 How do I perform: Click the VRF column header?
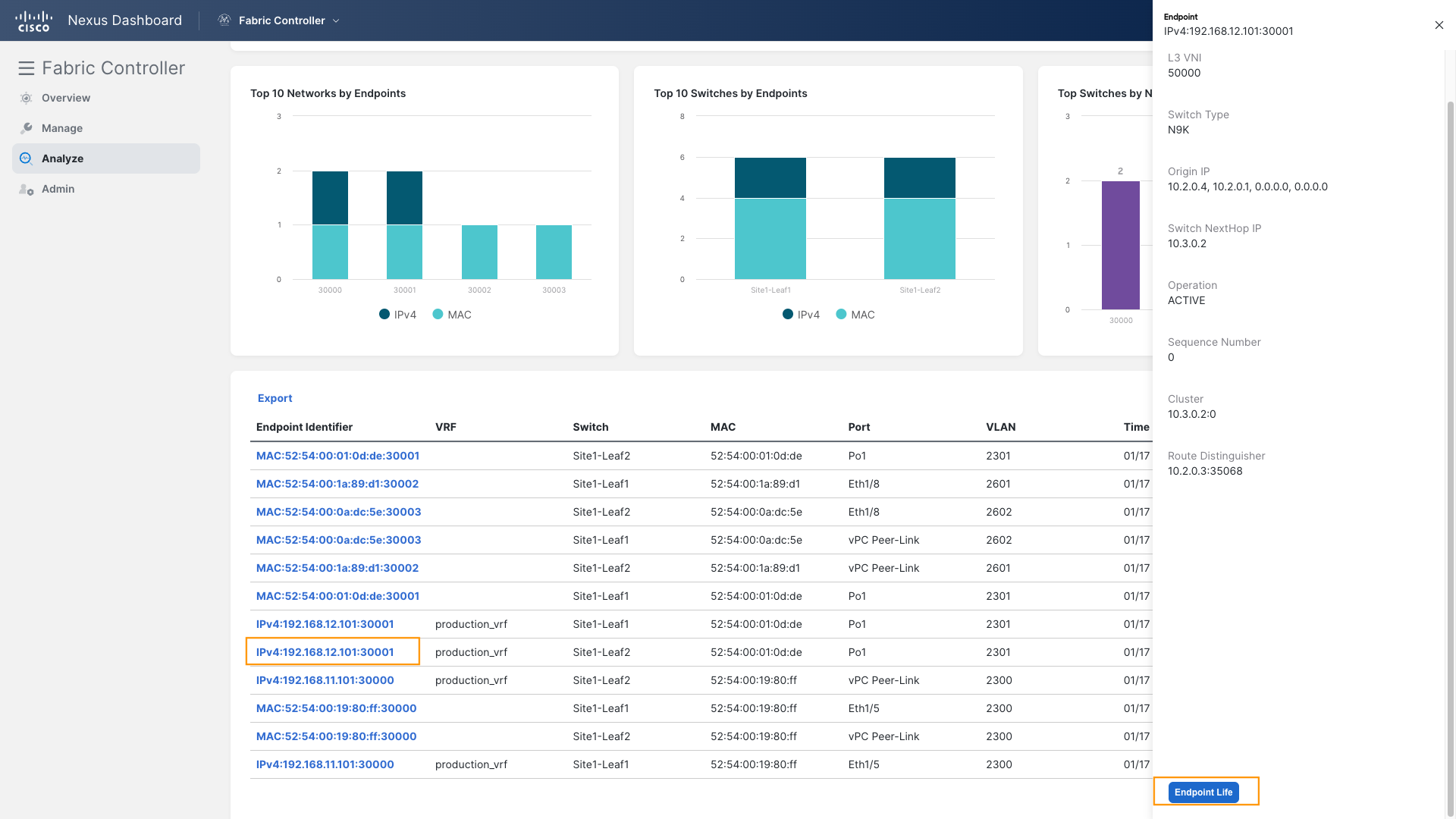tap(446, 427)
